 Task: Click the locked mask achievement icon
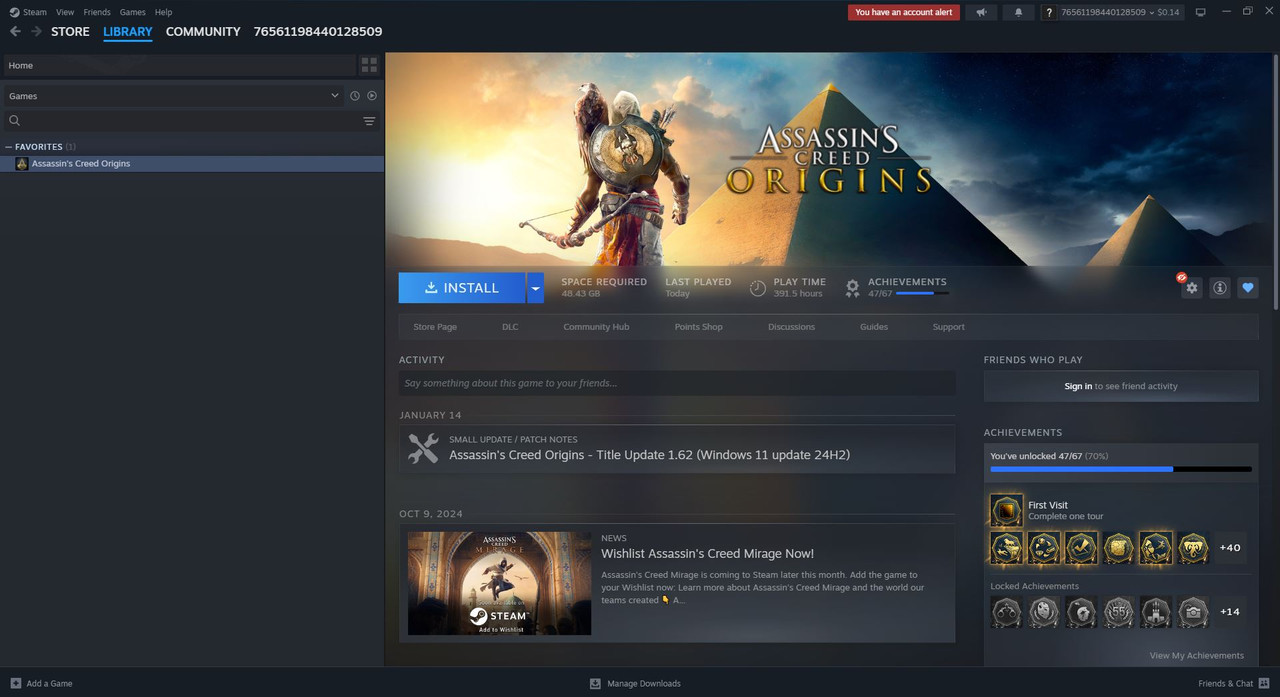pyautogui.click(x=1043, y=612)
